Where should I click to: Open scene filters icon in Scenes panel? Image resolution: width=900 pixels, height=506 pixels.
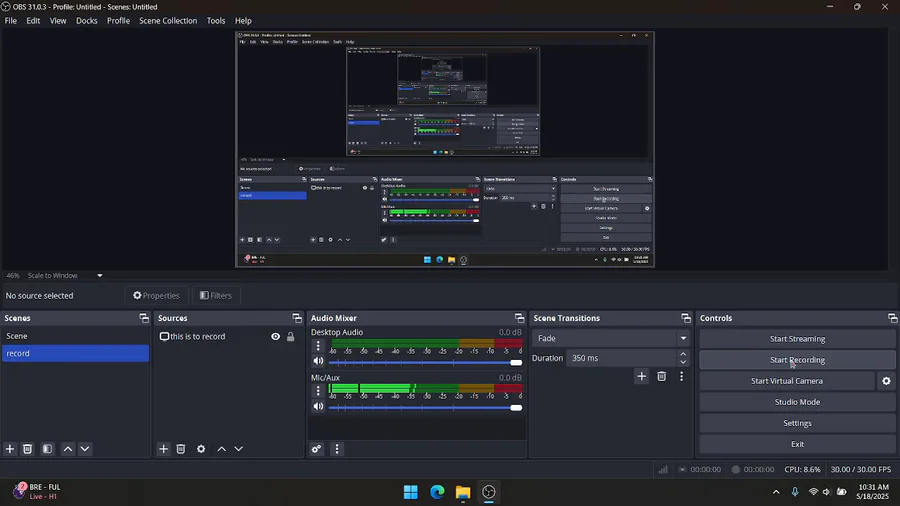[x=48, y=449]
